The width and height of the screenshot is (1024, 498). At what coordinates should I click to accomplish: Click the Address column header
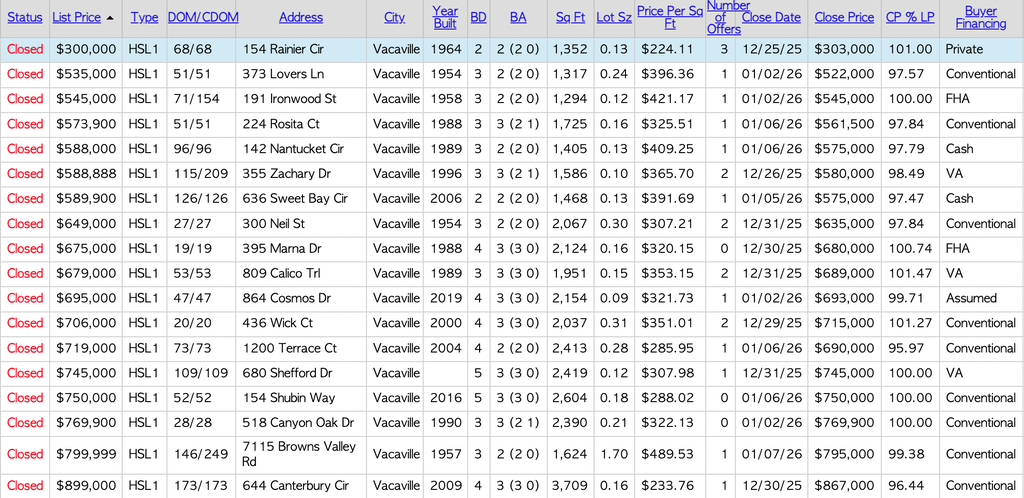click(x=301, y=18)
